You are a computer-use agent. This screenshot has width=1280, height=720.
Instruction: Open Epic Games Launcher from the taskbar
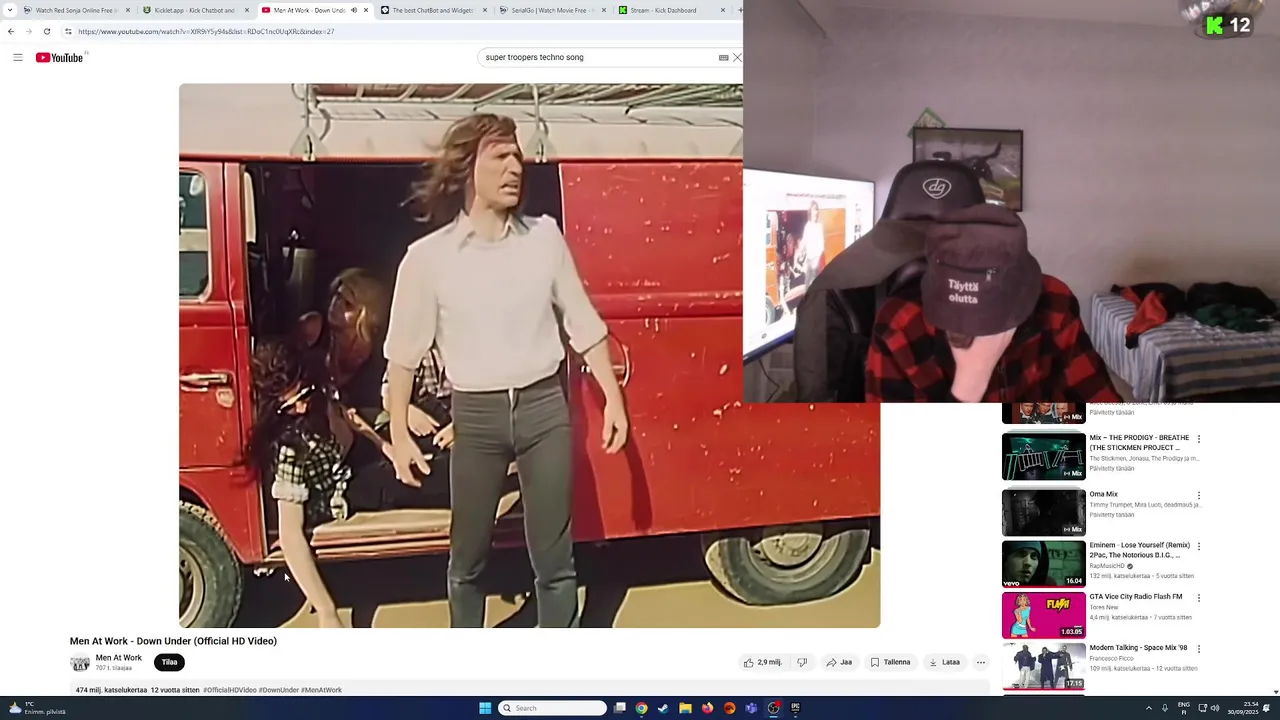pos(795,708)
